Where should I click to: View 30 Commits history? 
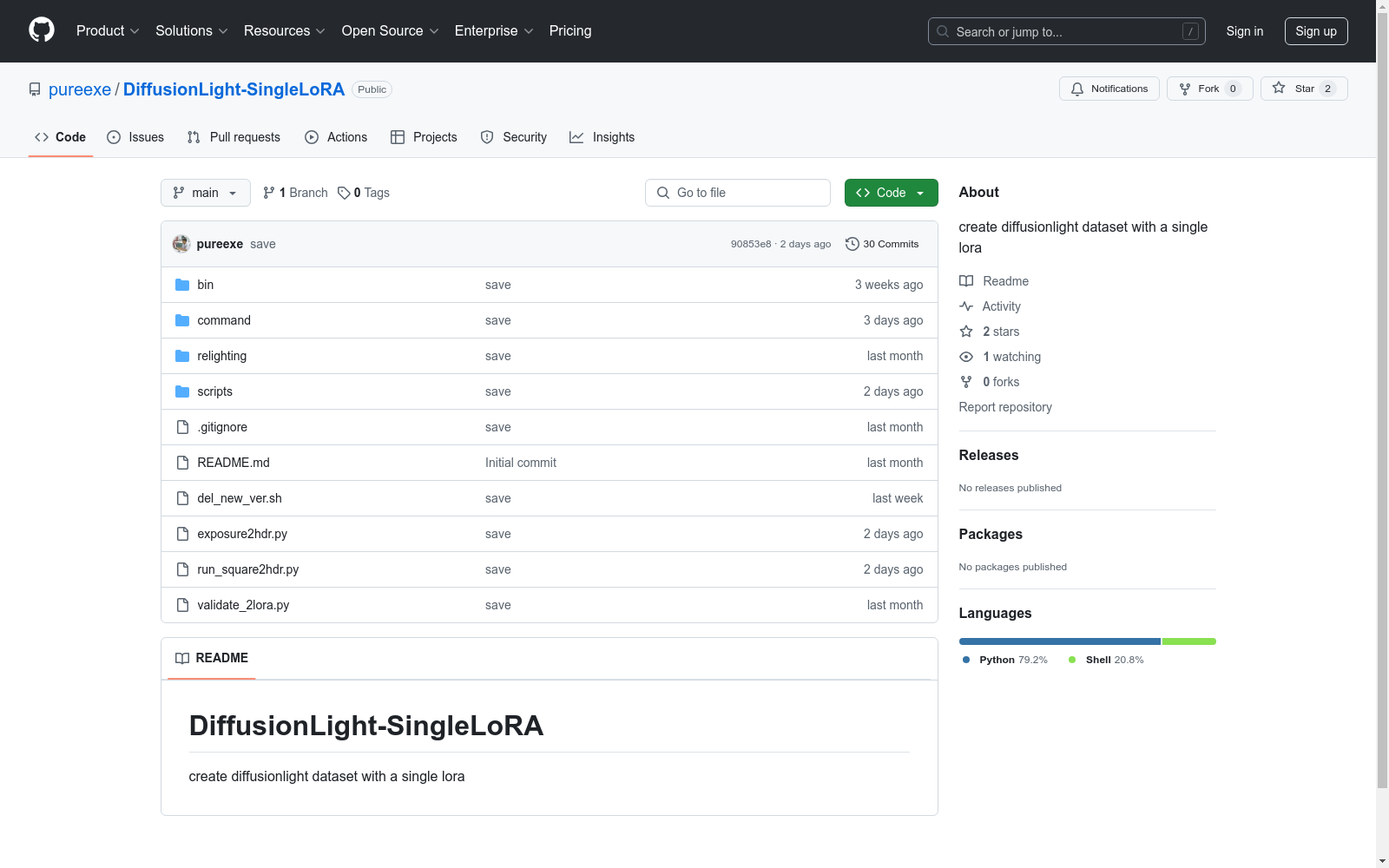coord(882,244)
